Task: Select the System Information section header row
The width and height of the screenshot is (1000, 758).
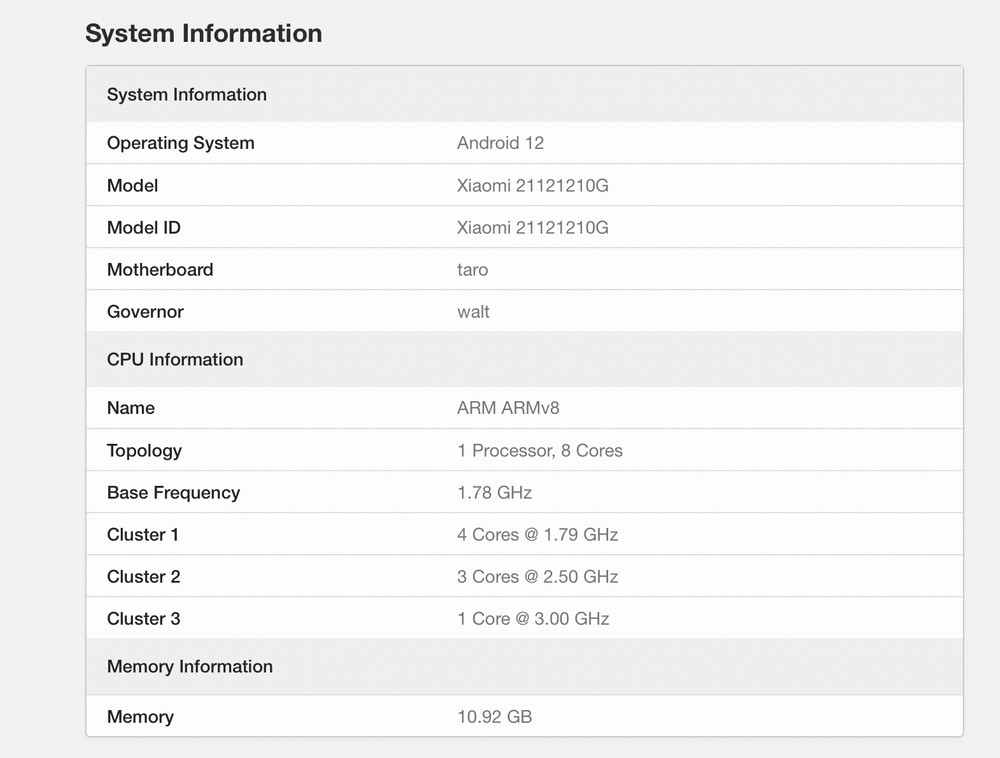Action: [187, 95]
